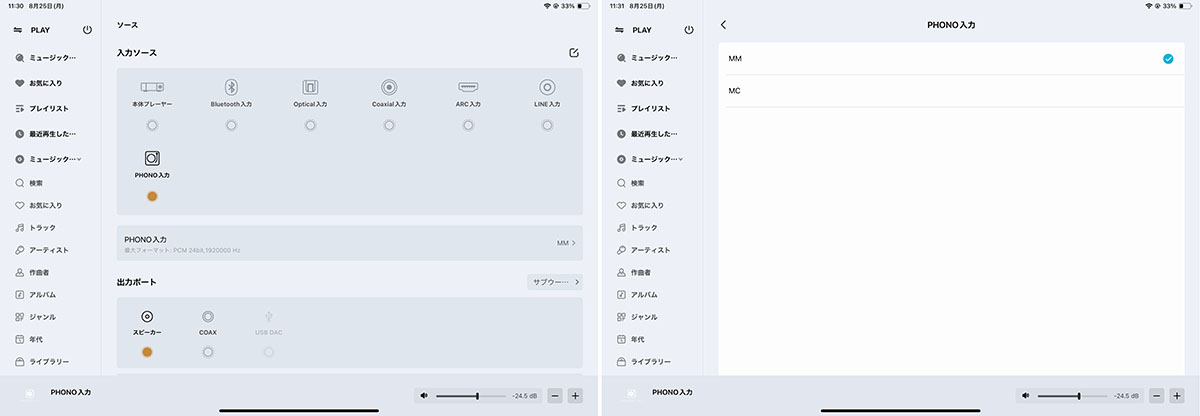Select the Bluetooth入力 source icon
The height and width of the screenshot is (416, 1200).
tap(231, 87)
